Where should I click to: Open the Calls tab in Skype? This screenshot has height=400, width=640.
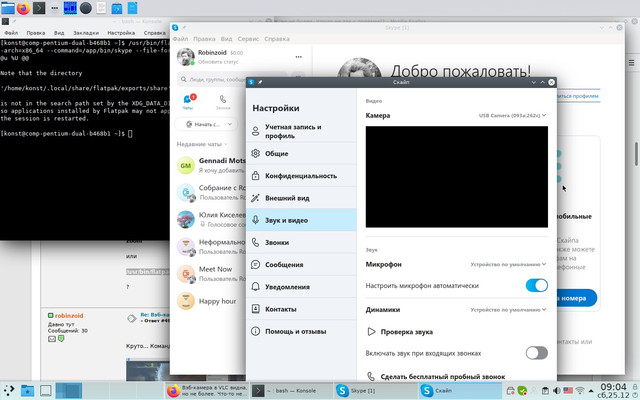223,102
